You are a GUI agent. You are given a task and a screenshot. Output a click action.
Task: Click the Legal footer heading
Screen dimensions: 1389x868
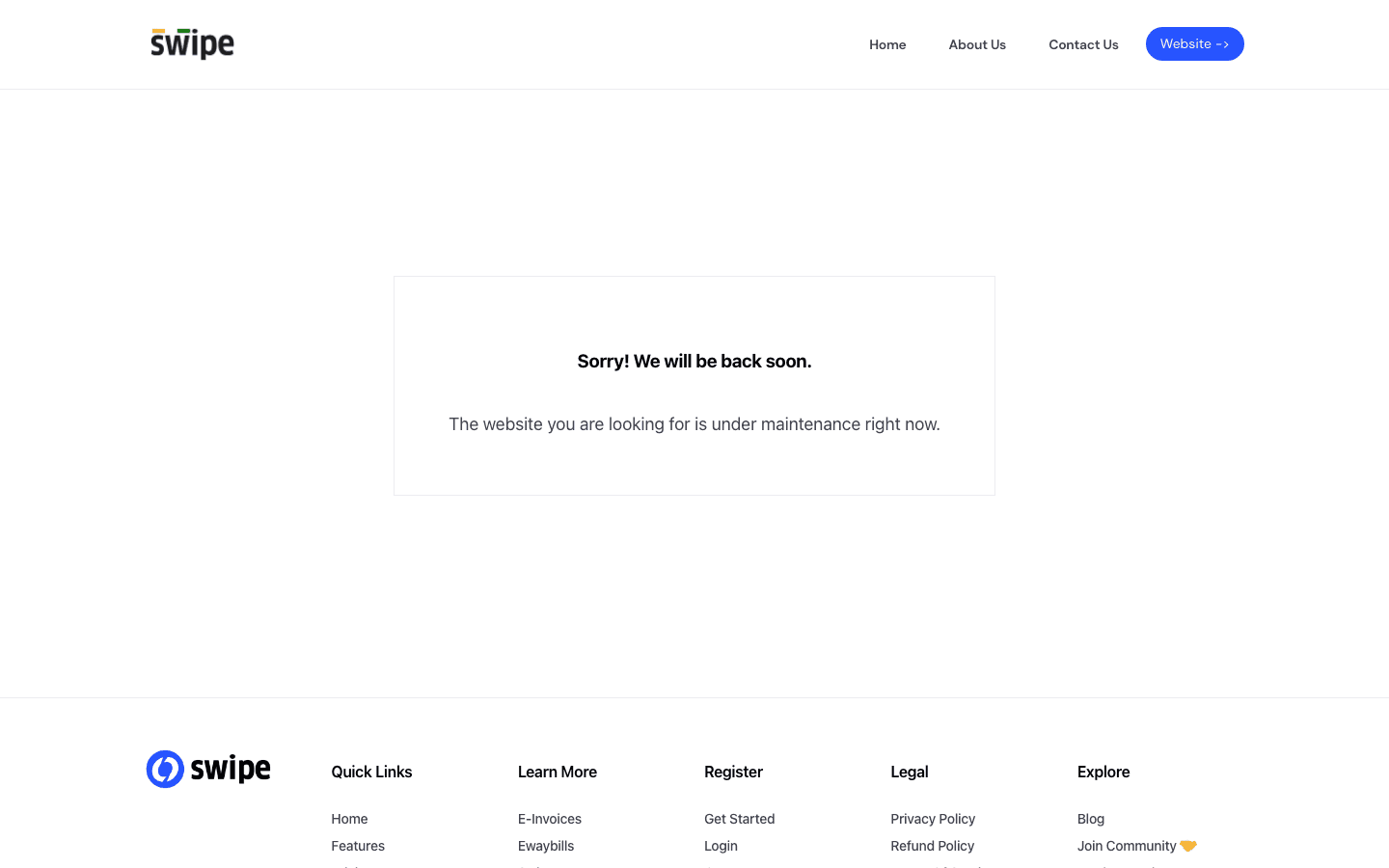click(910, 772)
